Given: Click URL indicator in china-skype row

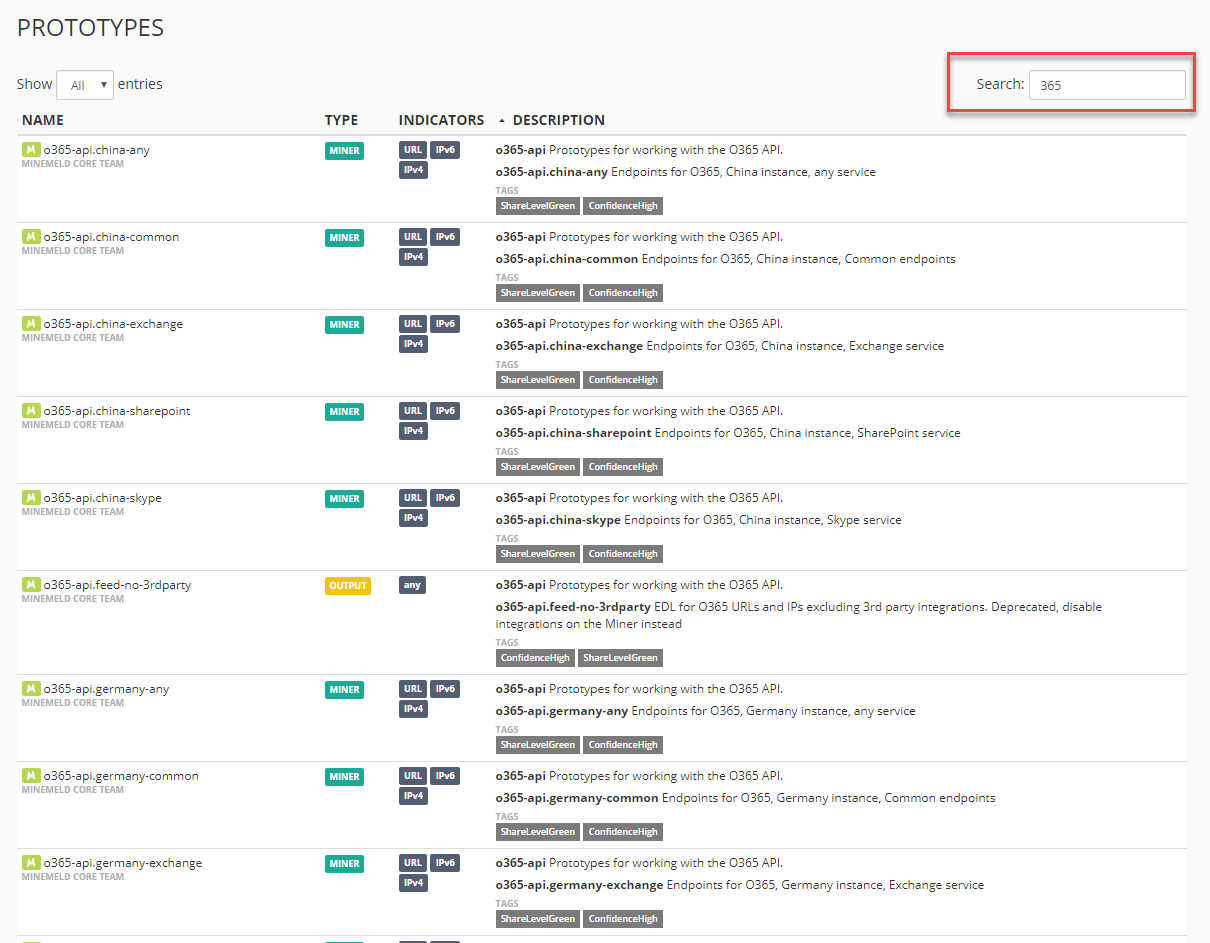Looking at the screenshot, I should point(413,498).
